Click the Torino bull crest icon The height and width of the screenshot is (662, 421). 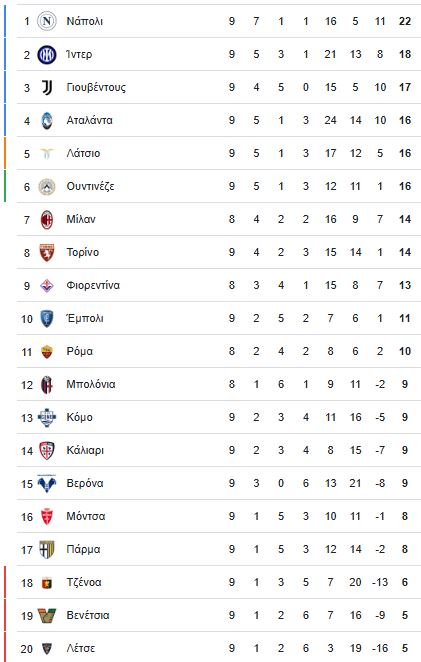(x=47, y=252)
